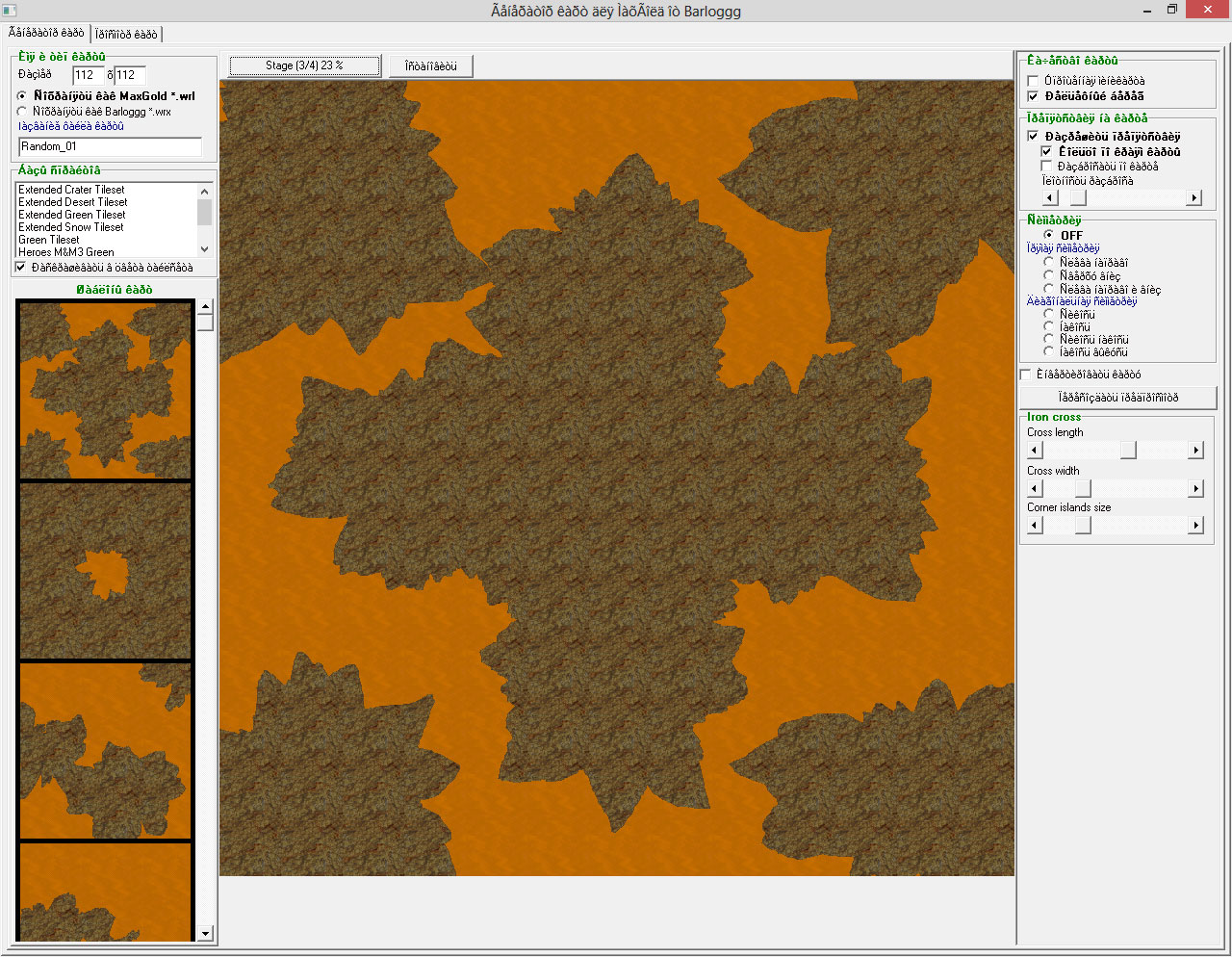This screenshot has width=1232, height=957.
Task: Click the Stage (3/4) 23 % button
Action: point(304,65)
